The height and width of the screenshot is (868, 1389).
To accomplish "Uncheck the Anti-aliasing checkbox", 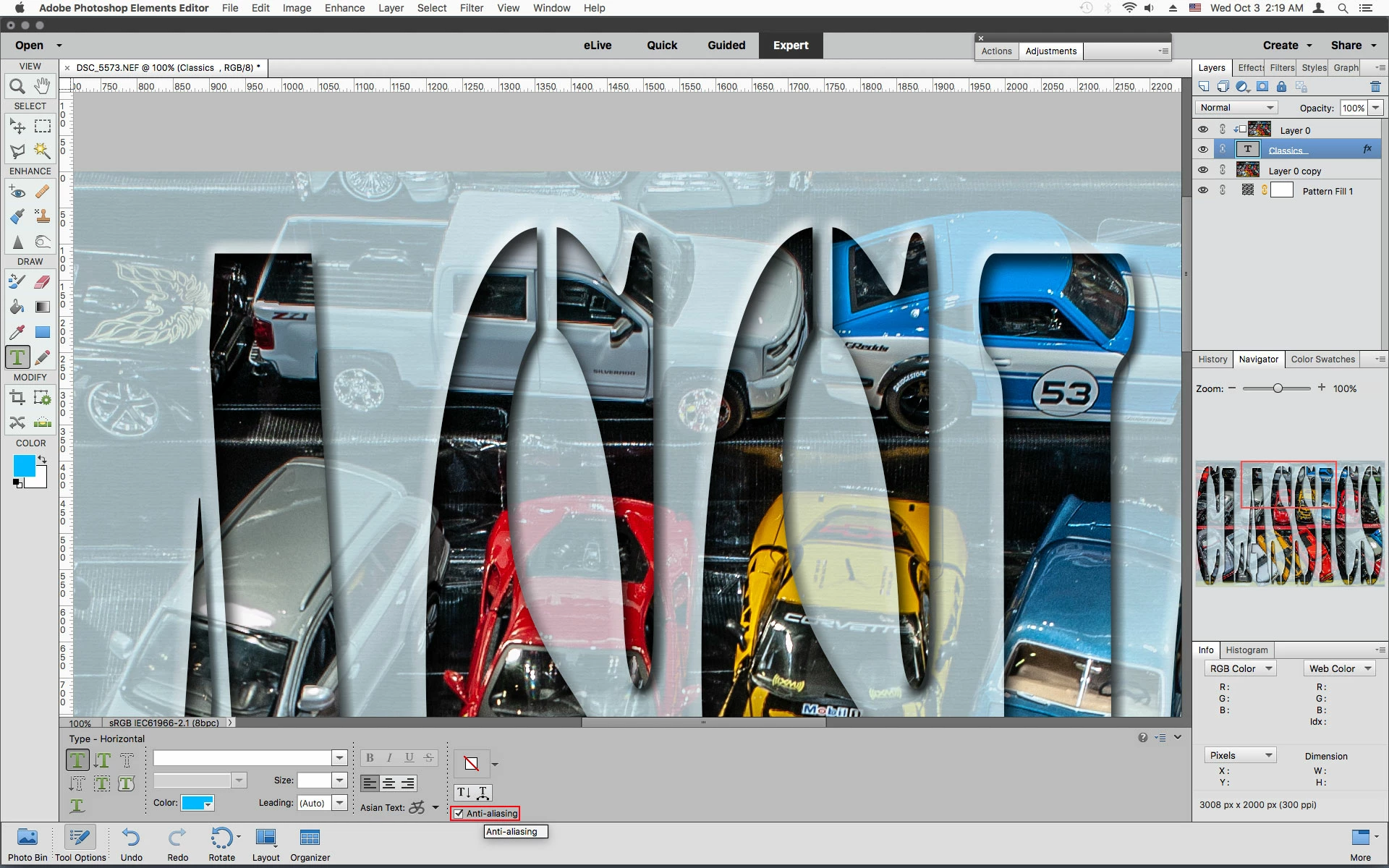I will (459, 814).
